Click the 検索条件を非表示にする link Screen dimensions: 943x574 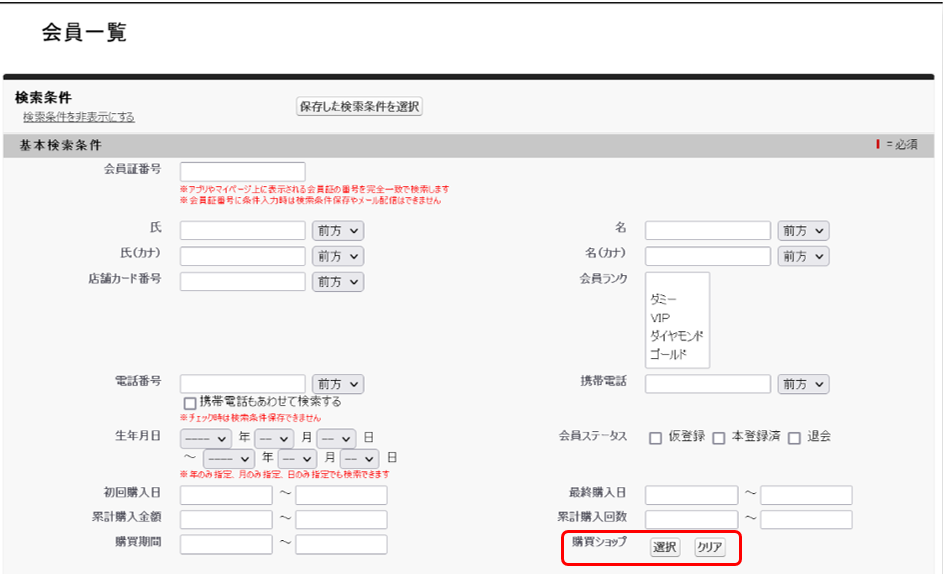pyautogui.click(x=78, y=117)
